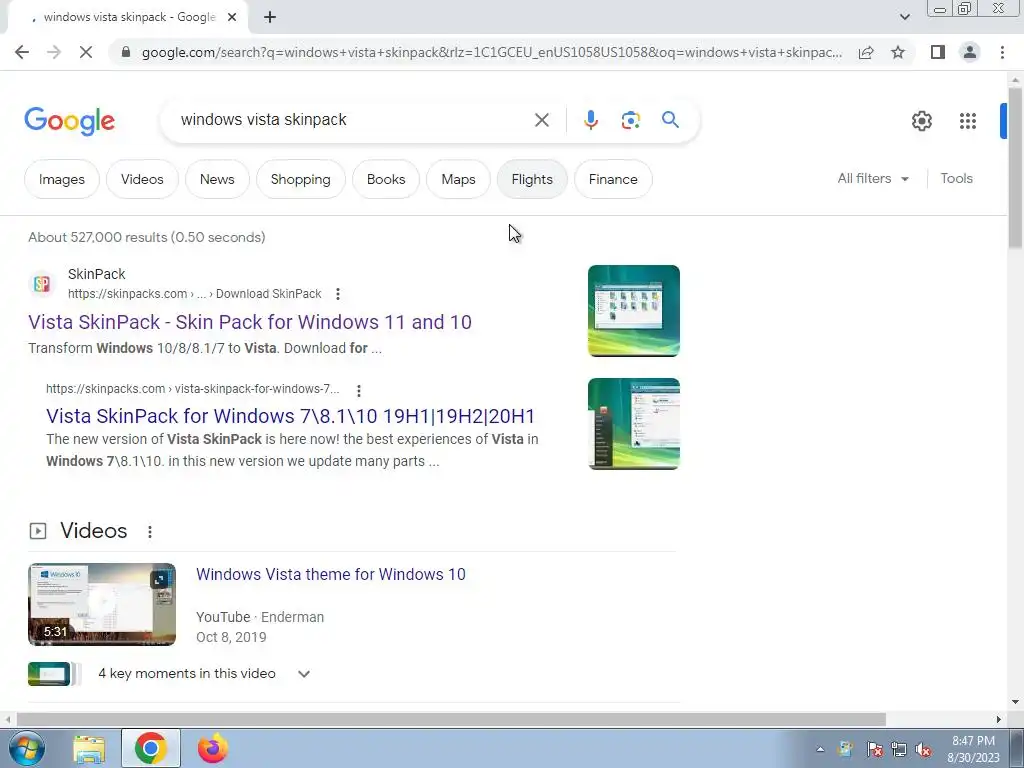
Task: Open second result Vista start menu thumbnail
Action: (x=633, y=424)
